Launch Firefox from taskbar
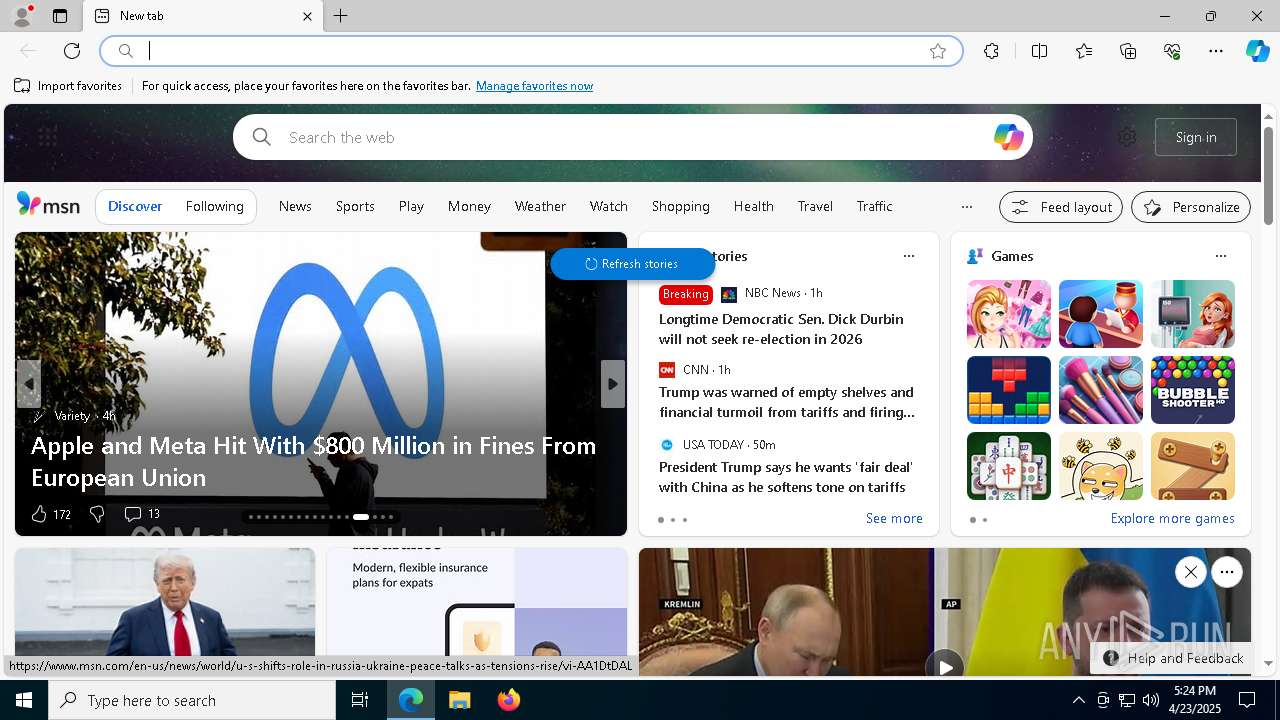 [x=508, y=700]
